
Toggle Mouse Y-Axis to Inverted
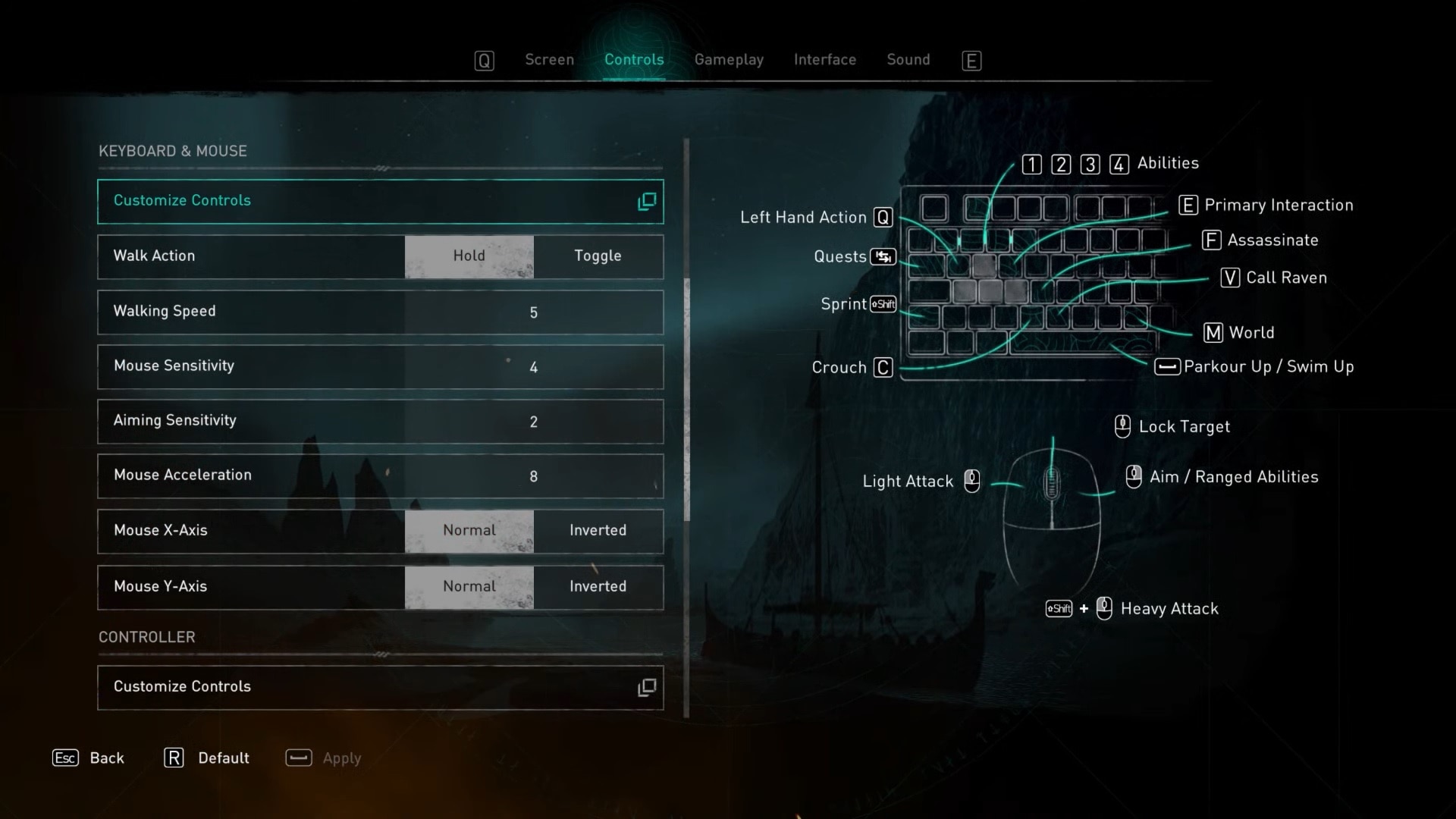pos(597,586)
